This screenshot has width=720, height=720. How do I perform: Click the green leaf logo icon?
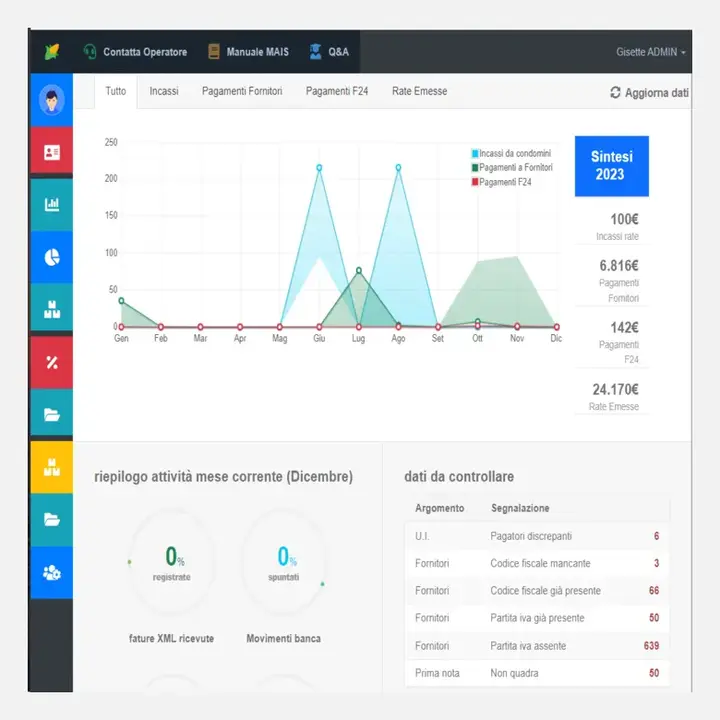pos(52,52)
